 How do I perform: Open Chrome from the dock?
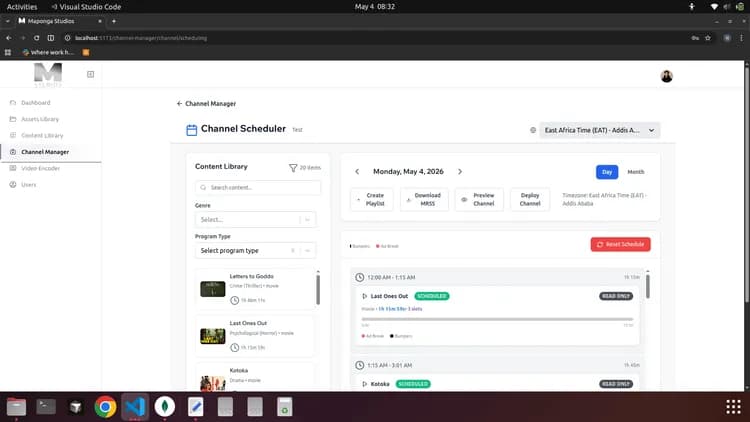pos(105,407)
